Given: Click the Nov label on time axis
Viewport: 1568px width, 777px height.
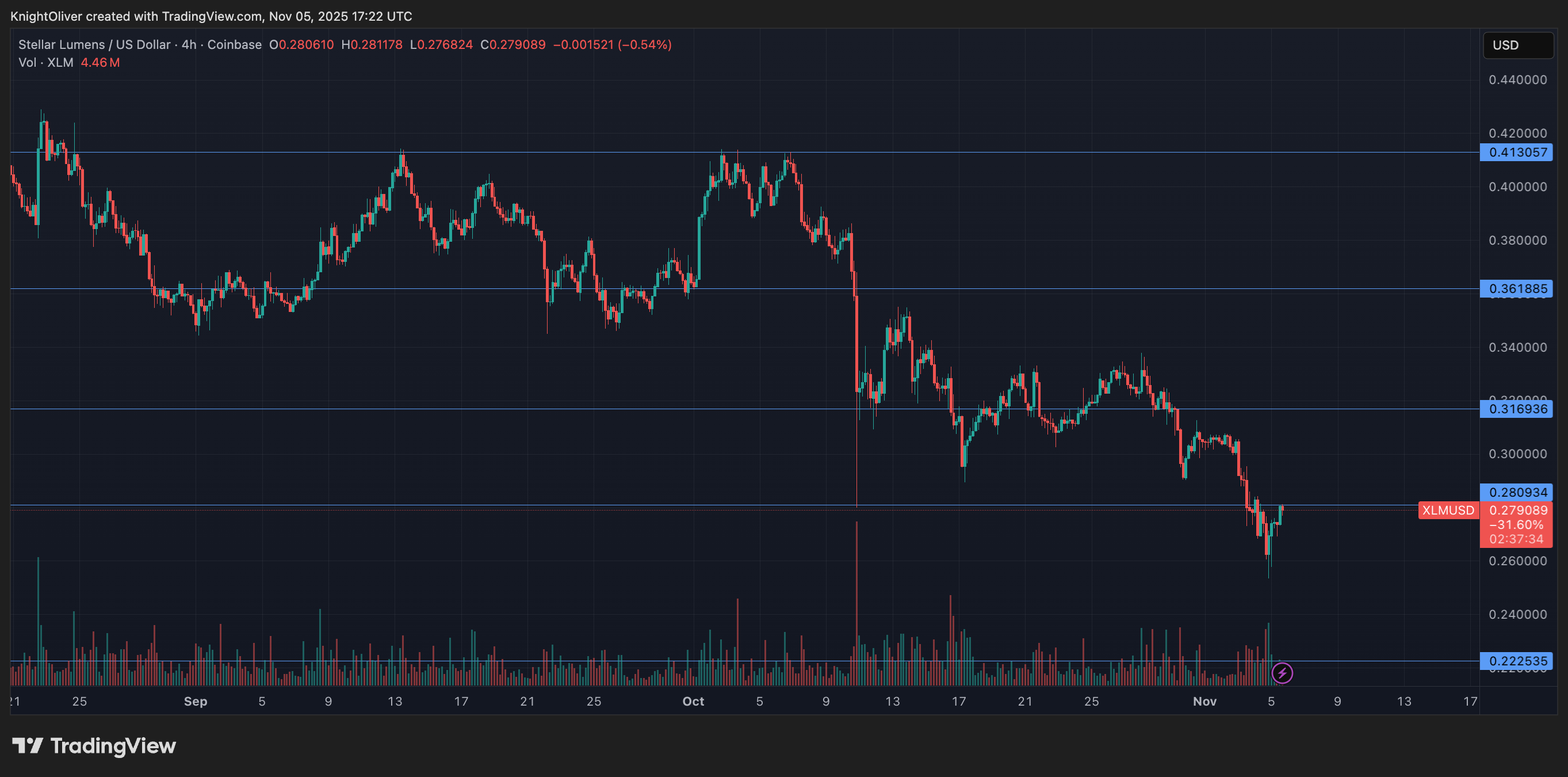Looking at the screenshot, I should (x=1204, y=702).
